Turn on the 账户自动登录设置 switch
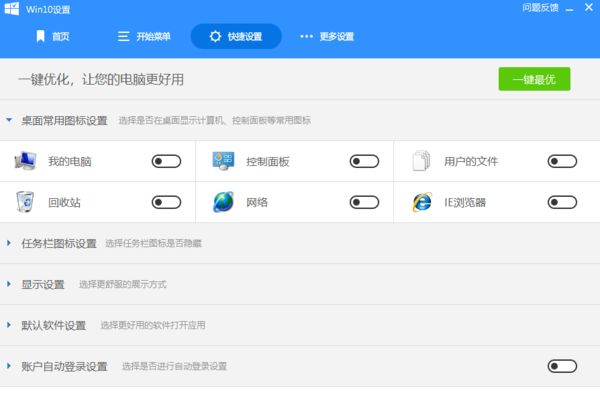 click(562, 366)
